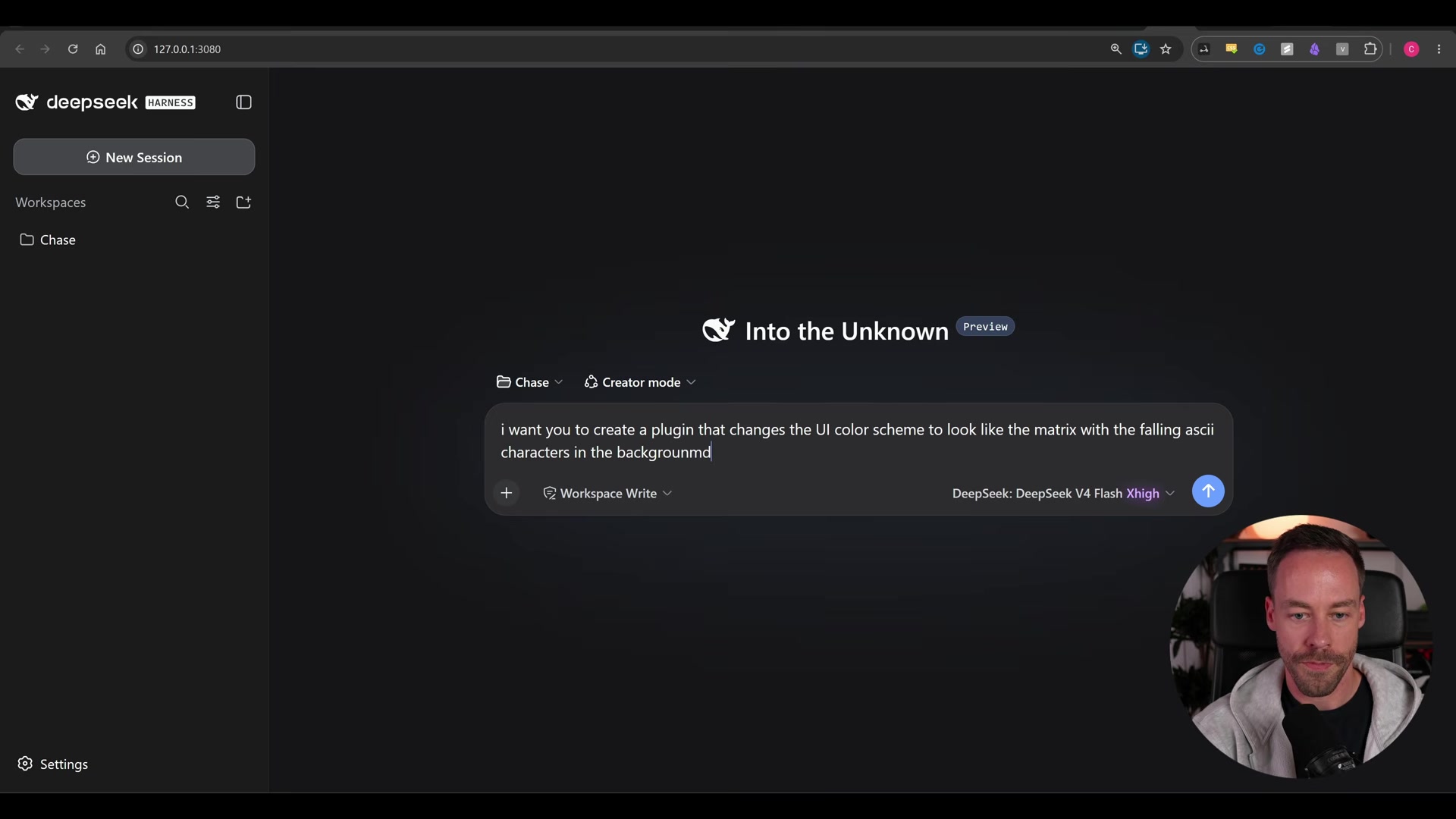Open the browser extensions puzzle icon
This screenshot has width=1456, height=819.
(1370, 49)
